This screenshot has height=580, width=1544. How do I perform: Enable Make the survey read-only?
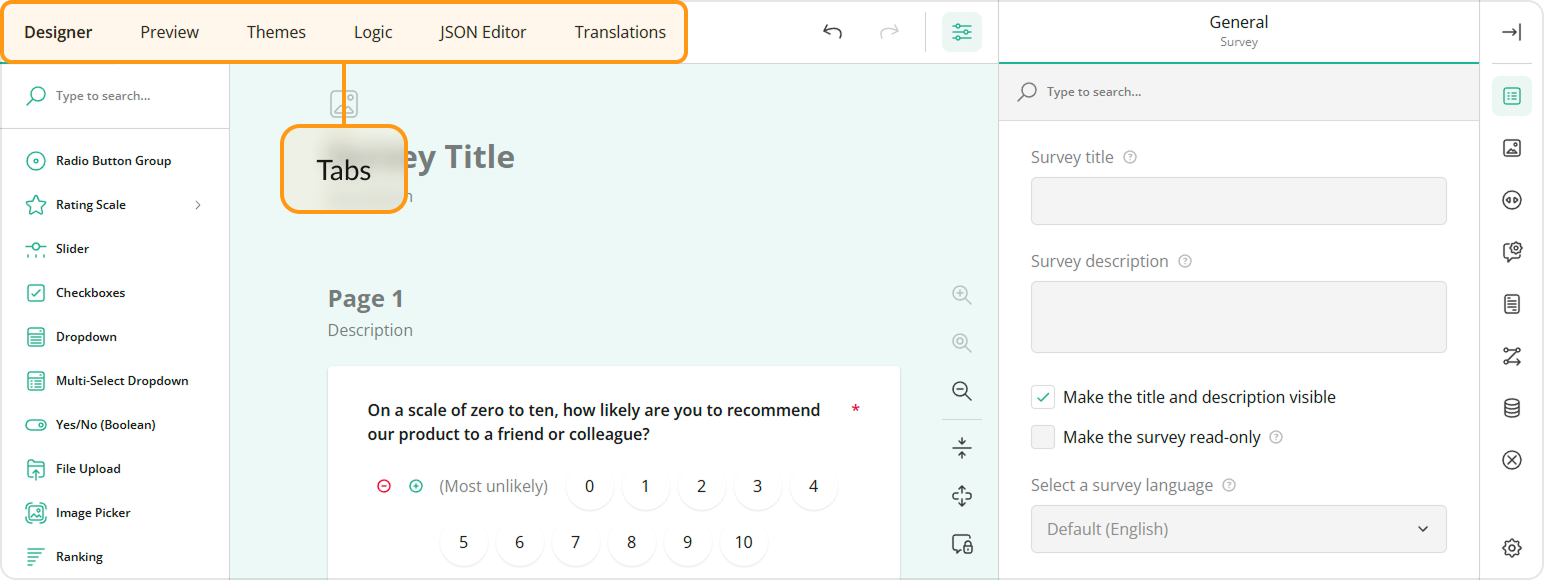[x=1043, y=436]
